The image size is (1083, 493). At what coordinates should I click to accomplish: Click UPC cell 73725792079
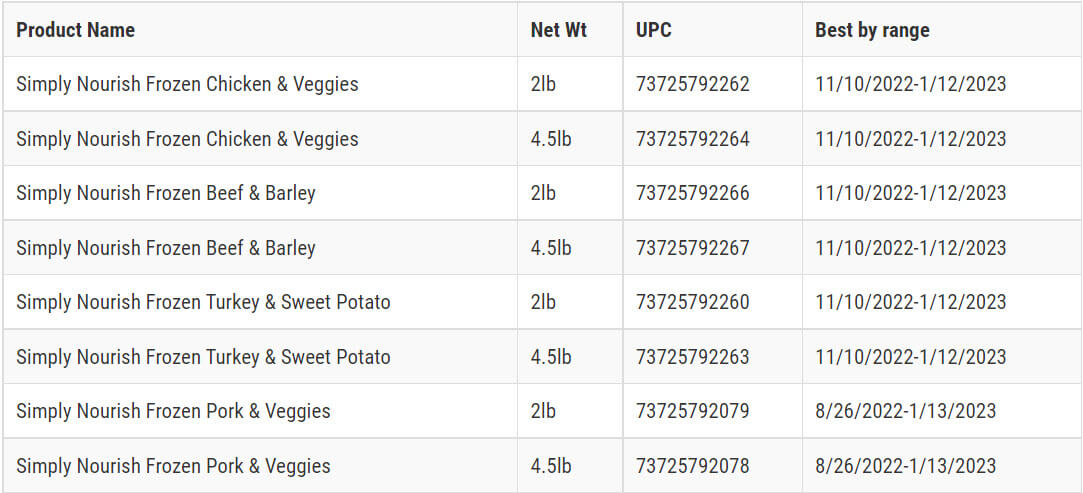[692, 411]
